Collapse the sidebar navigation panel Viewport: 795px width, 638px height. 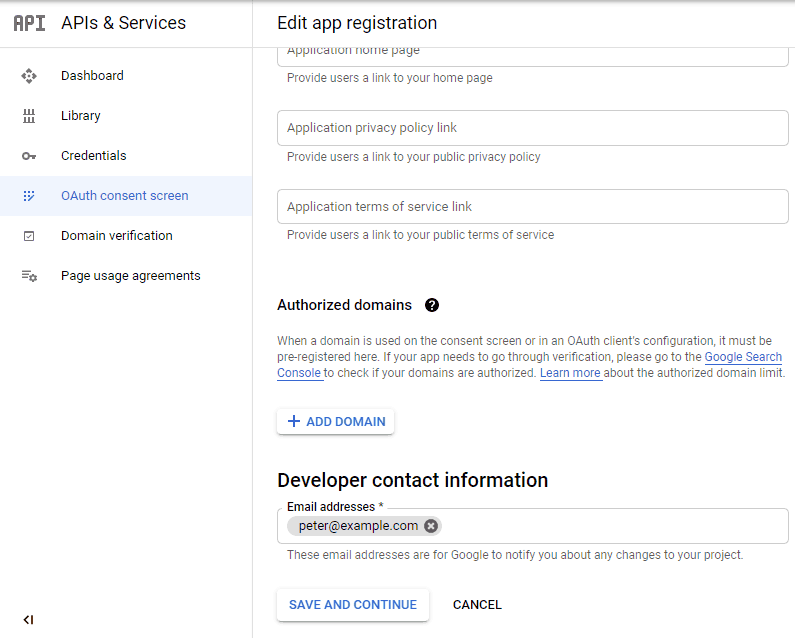coord(28,620)
